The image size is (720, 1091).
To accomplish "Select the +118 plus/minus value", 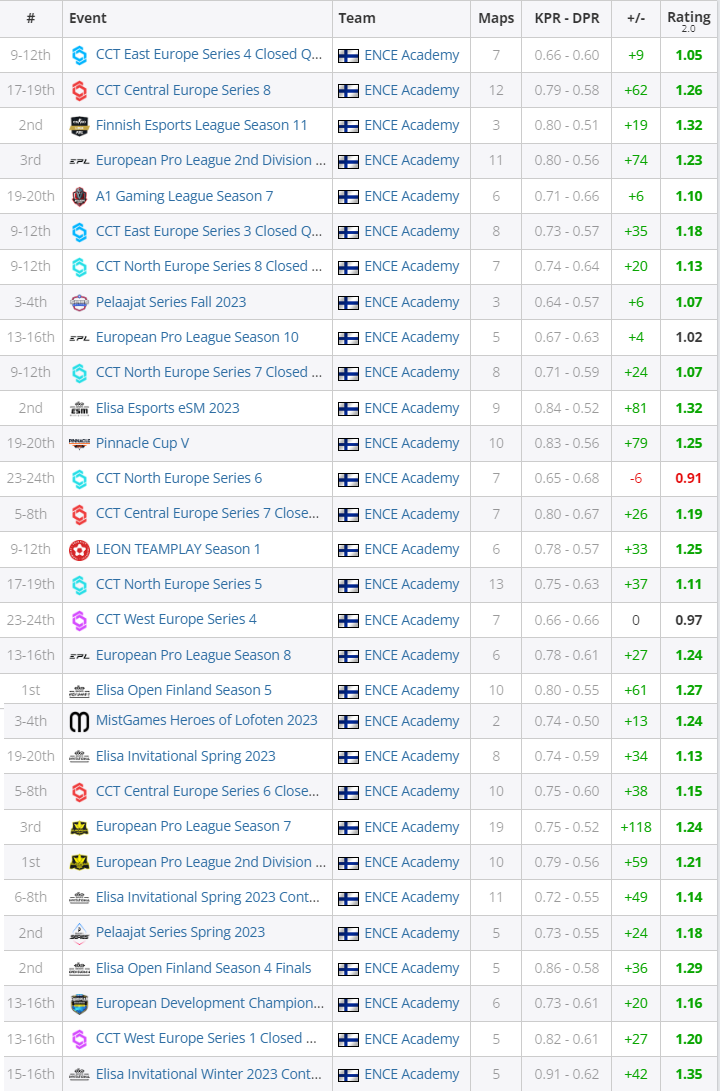I will 636,827.
